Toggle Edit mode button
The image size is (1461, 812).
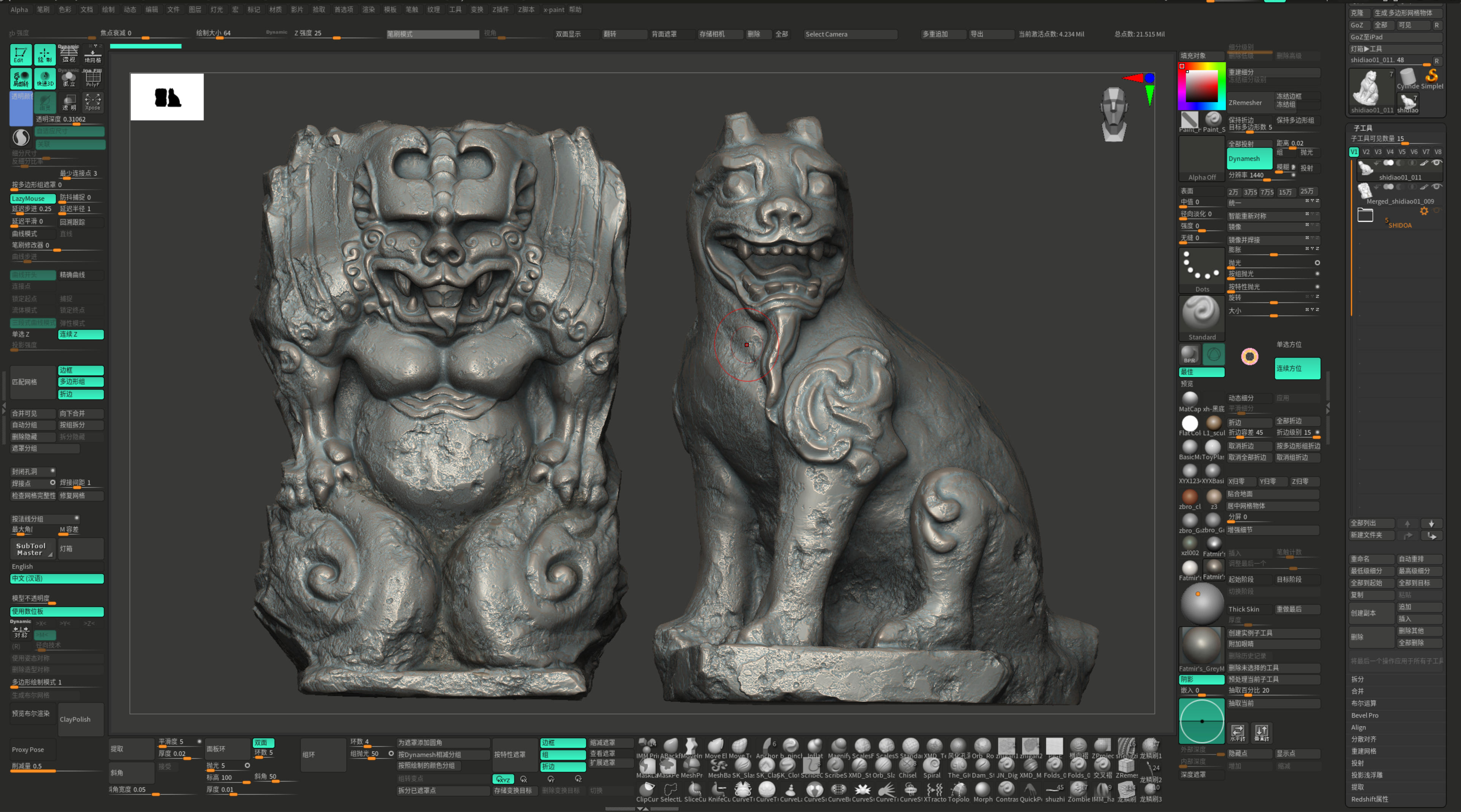[x=21, y=54]
